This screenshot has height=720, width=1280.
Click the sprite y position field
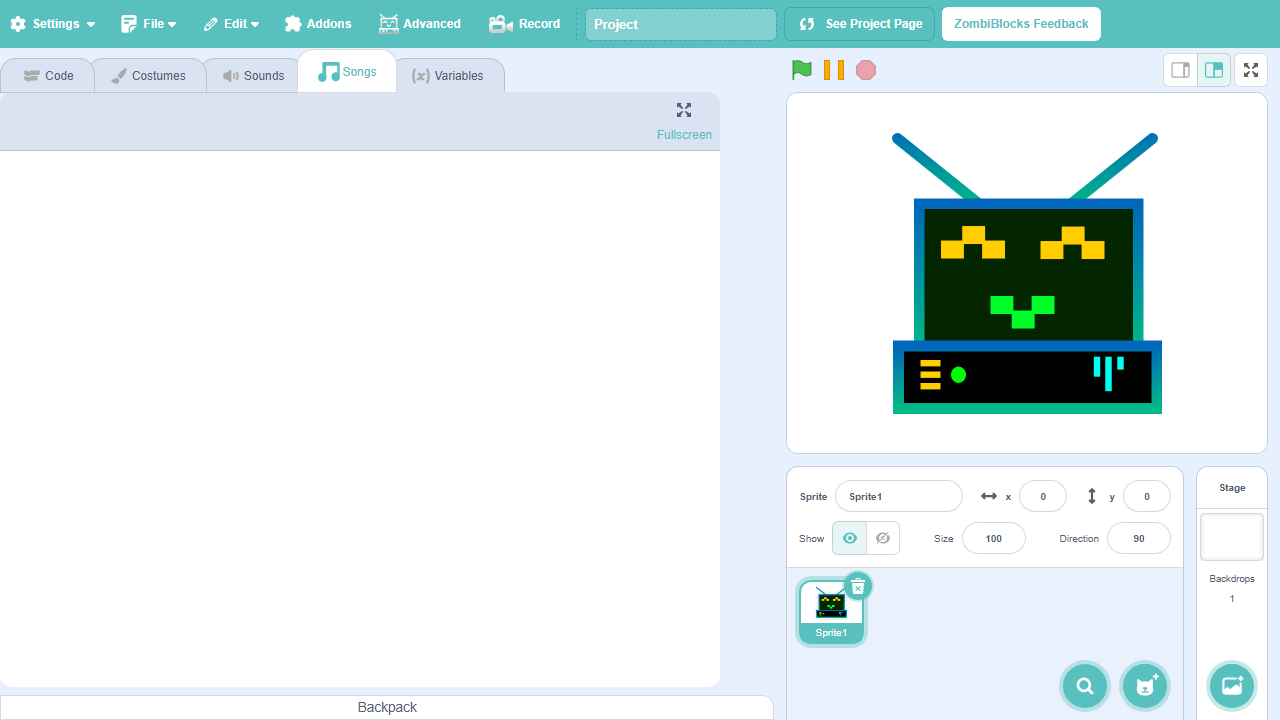pyautogui.click(x=1147, y=496)
